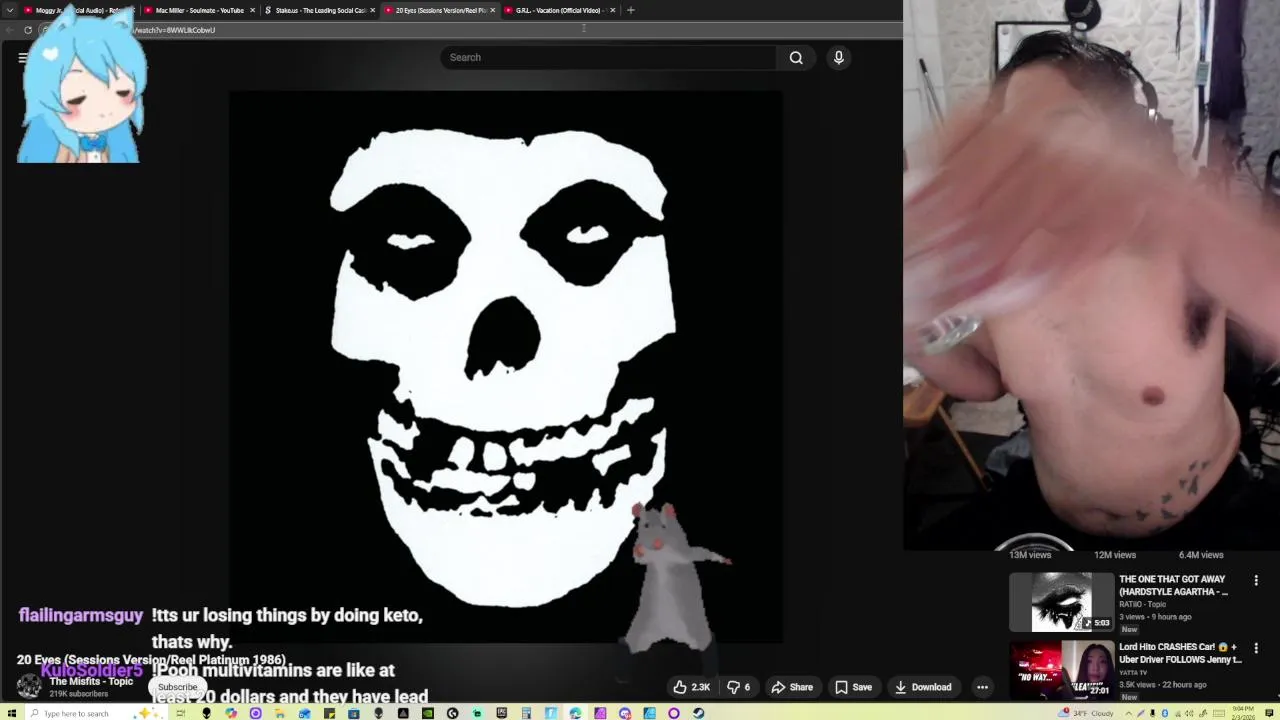Image resolution: width=1280 pixels, height=720 pixels.
Task: Show hidden system tray icons chevron
Action: (x=1129, y=713)
